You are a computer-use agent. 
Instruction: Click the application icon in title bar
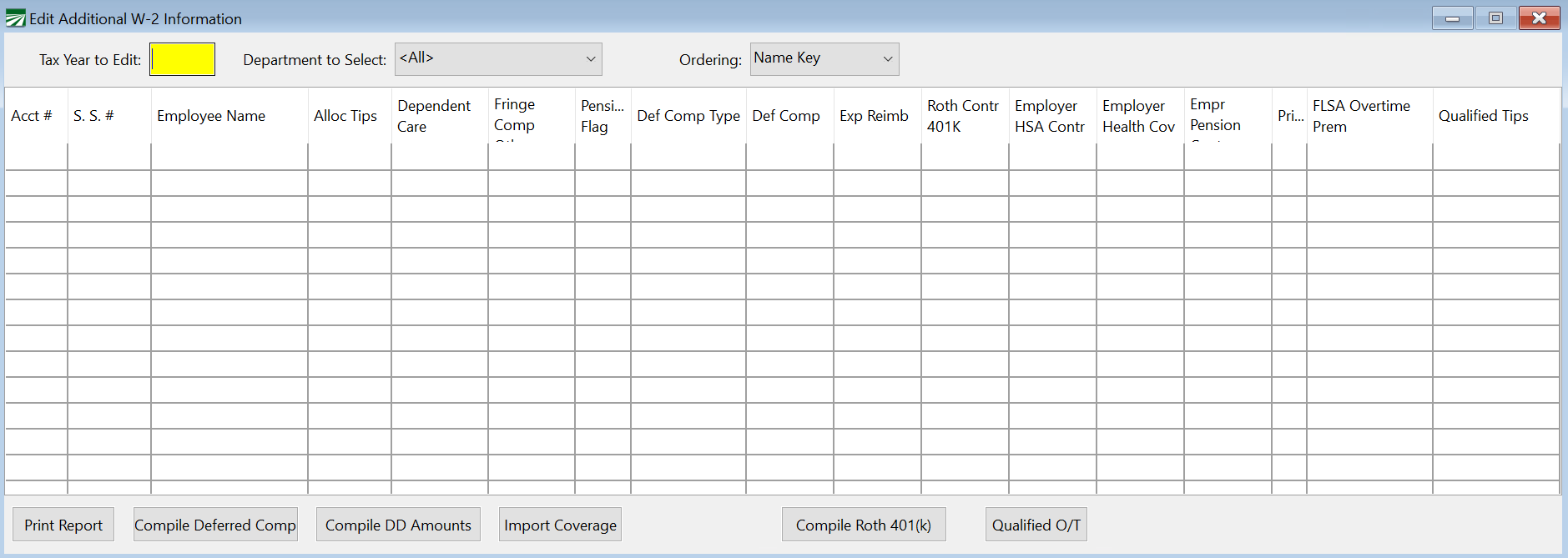coord(15,18)
